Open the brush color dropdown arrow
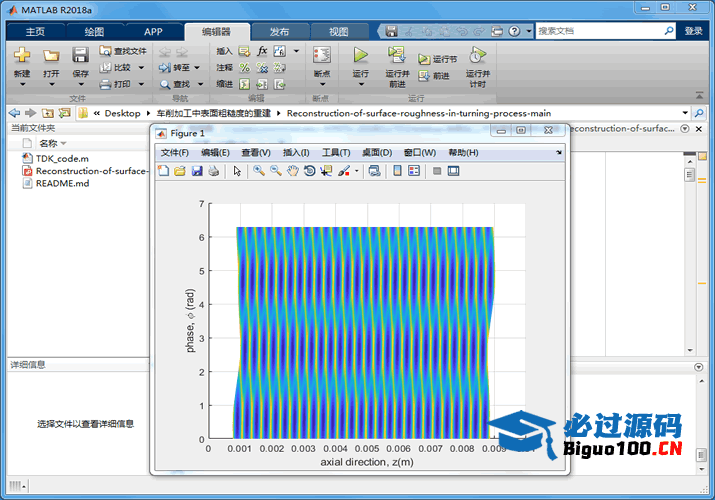The image size is (715, 500). [x=357, y=171]
